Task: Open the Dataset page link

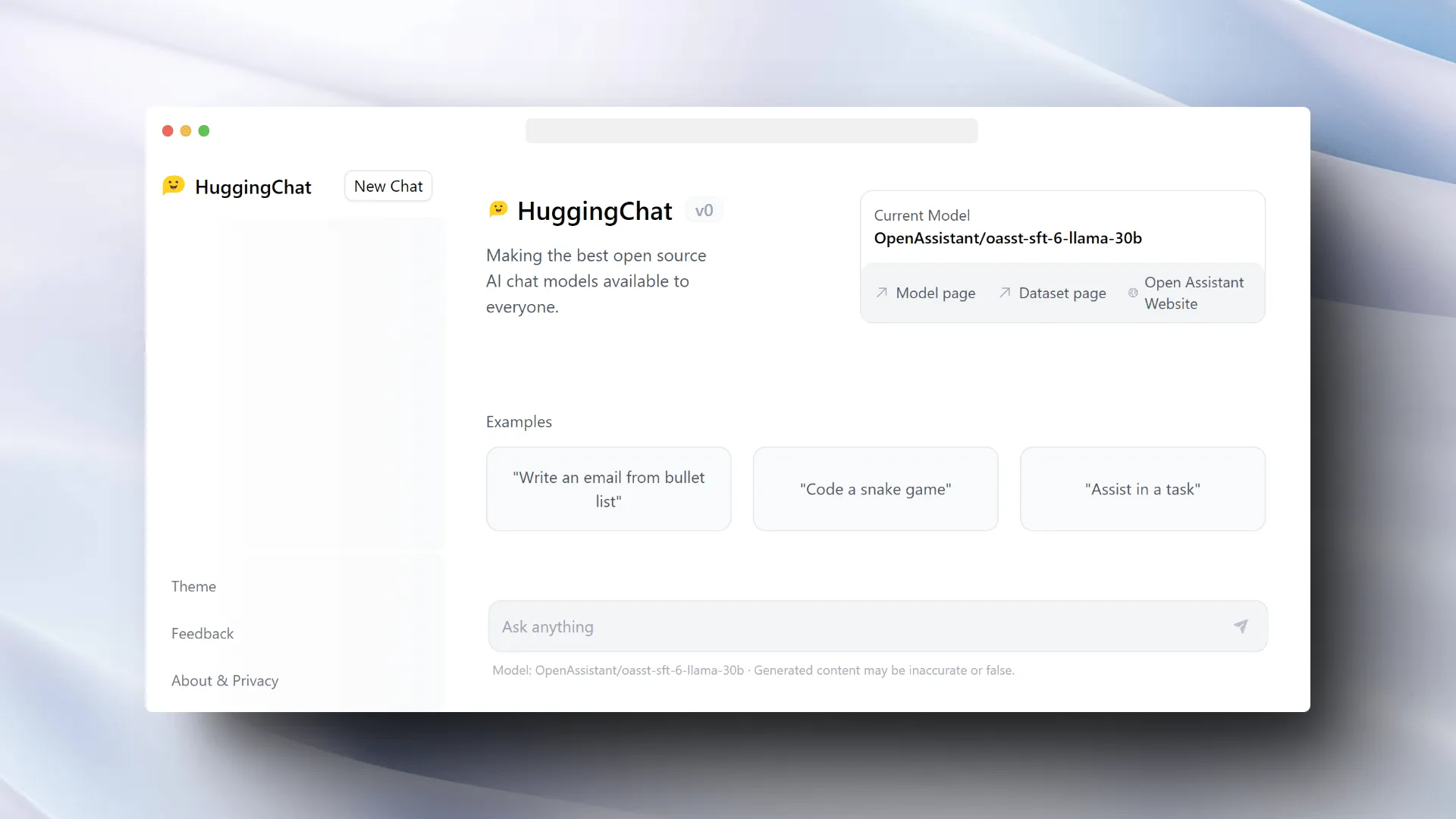Action: coord(1062,293)
